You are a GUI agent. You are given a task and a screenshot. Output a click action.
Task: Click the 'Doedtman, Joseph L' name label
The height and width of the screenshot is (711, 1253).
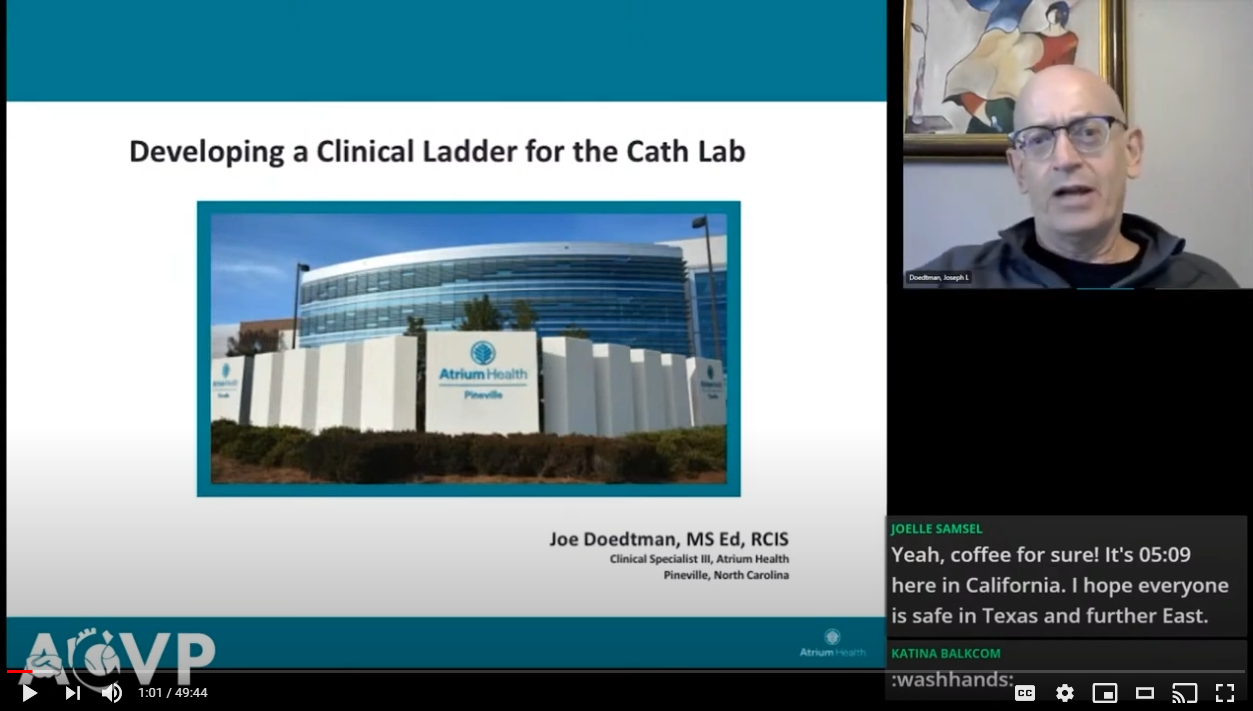point(939,277)
